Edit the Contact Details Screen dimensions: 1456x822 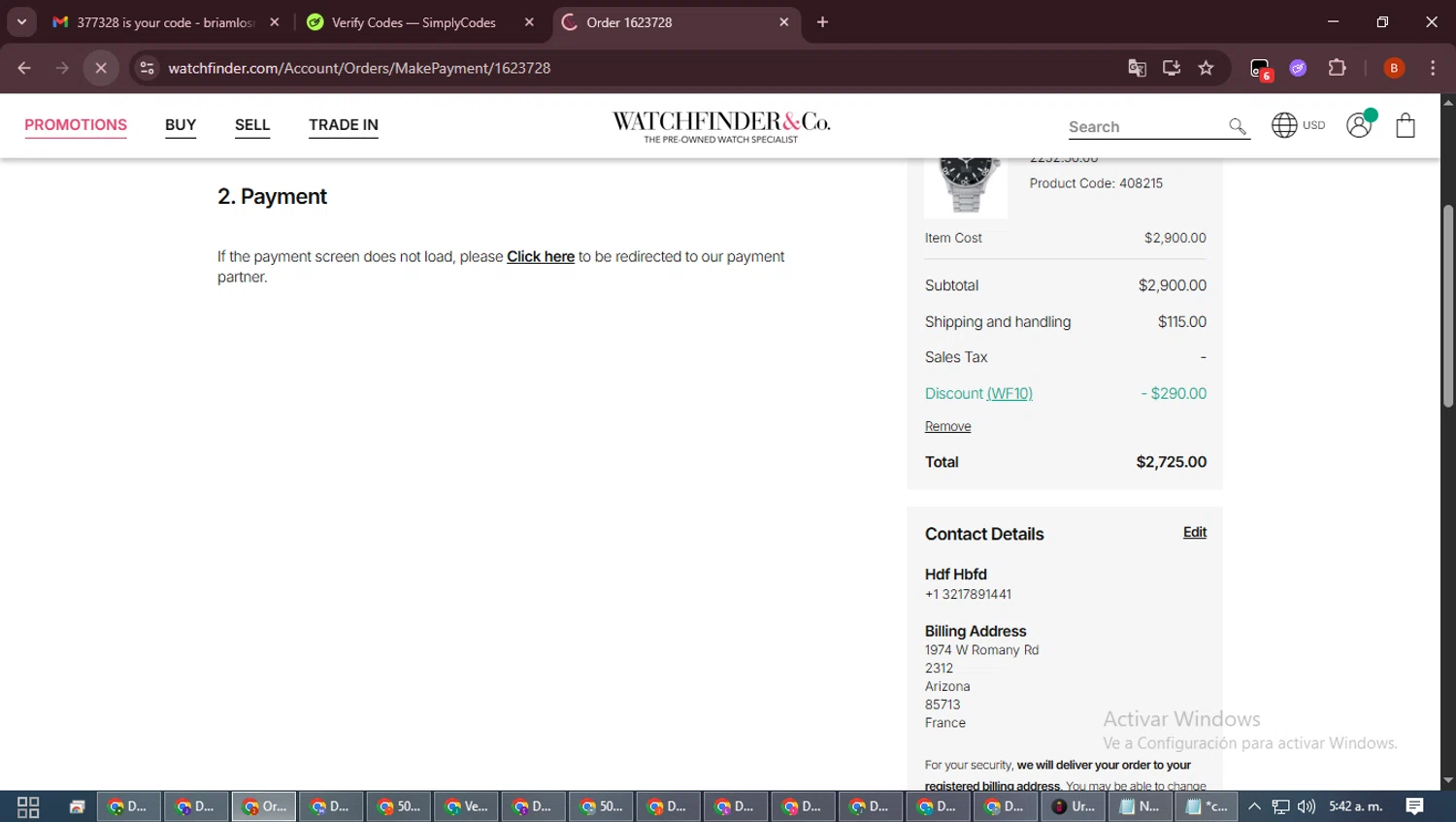[x=1195, y=533]
